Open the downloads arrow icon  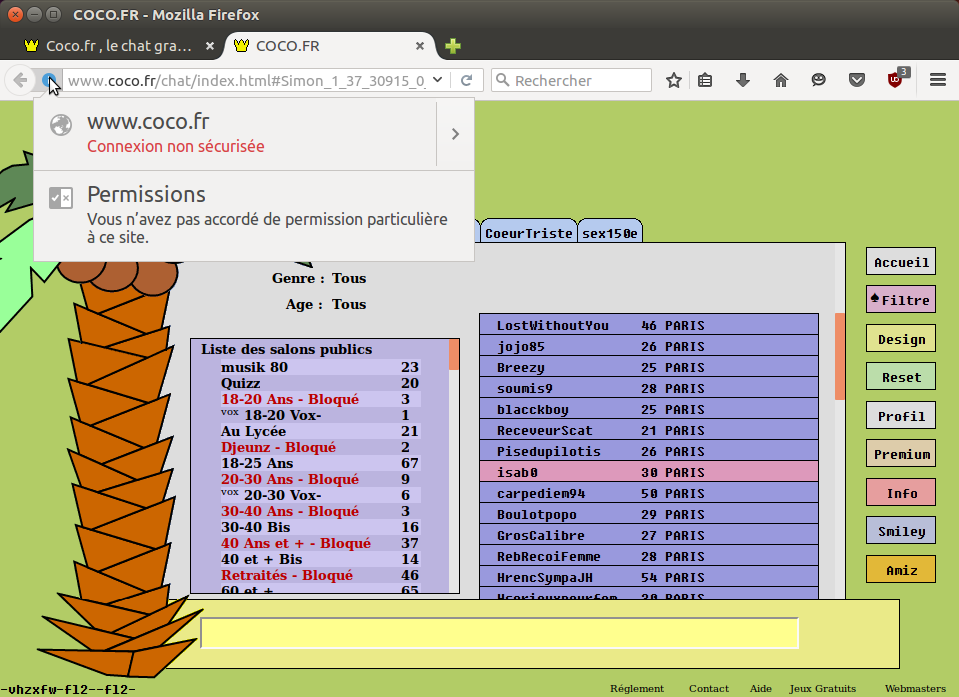coord(742,80)
